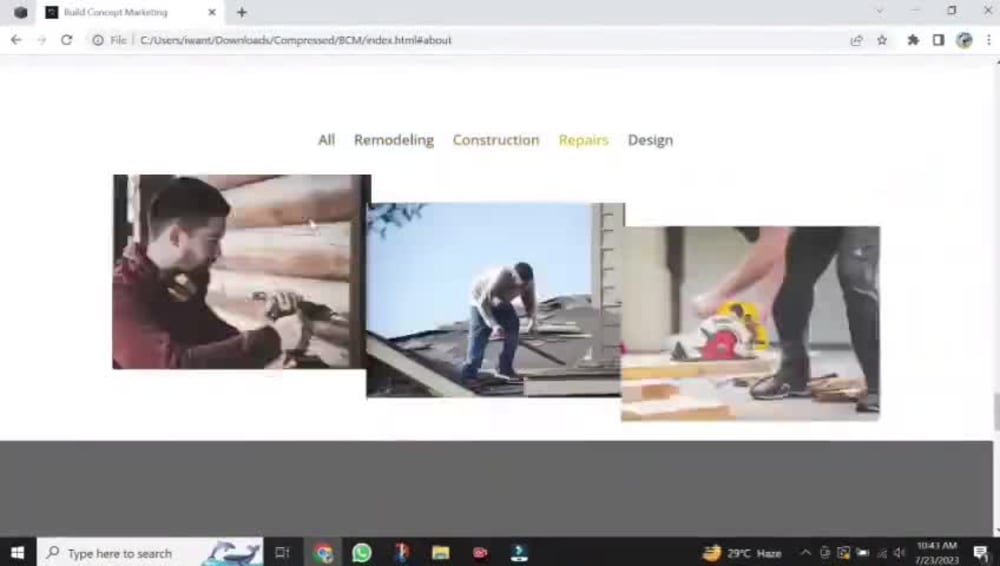Viewport: 1000px width, 566px height.
Task: Open the tab search chevron
Action: click(x=879, y=11)
